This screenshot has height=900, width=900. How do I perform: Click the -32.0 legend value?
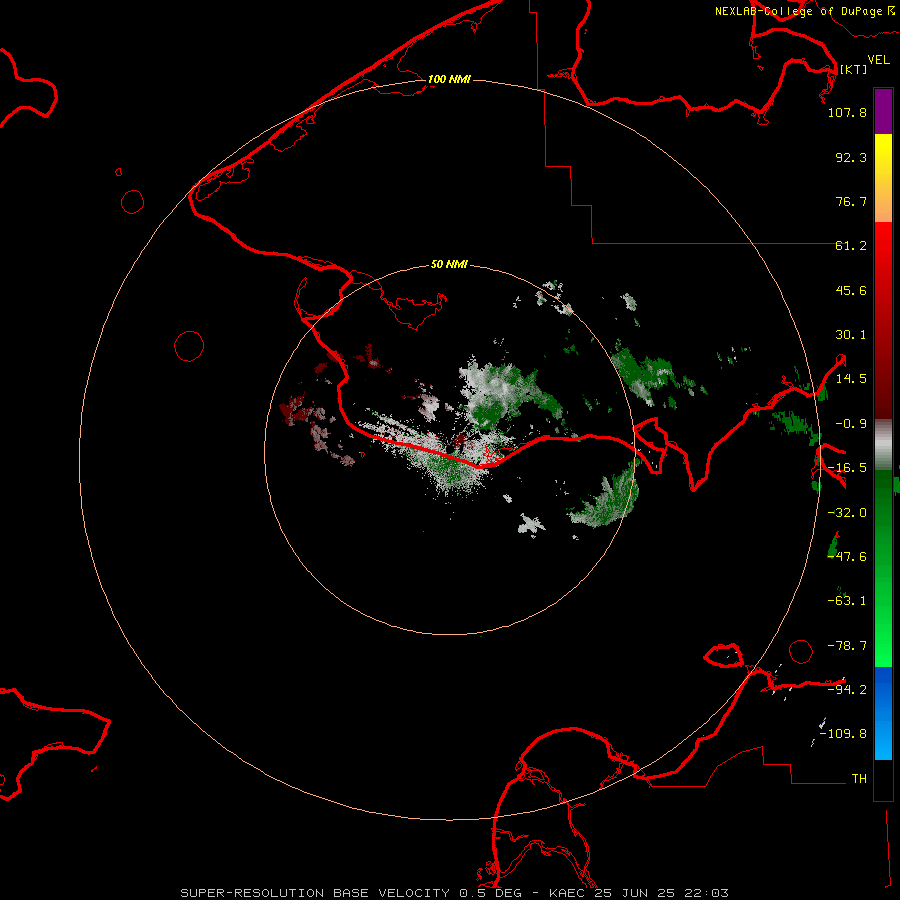(x=847, y=513)
